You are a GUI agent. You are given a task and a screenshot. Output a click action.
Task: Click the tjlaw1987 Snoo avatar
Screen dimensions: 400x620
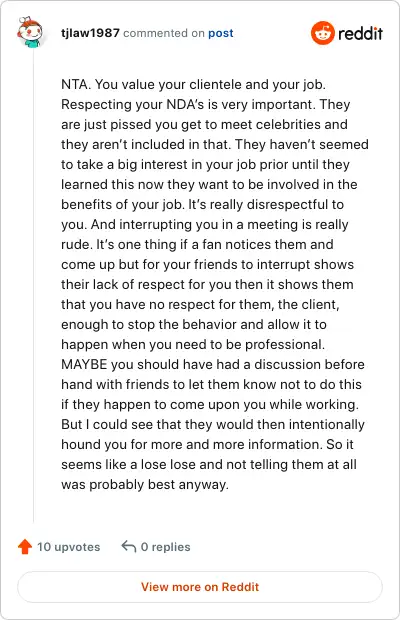(30, 32)
